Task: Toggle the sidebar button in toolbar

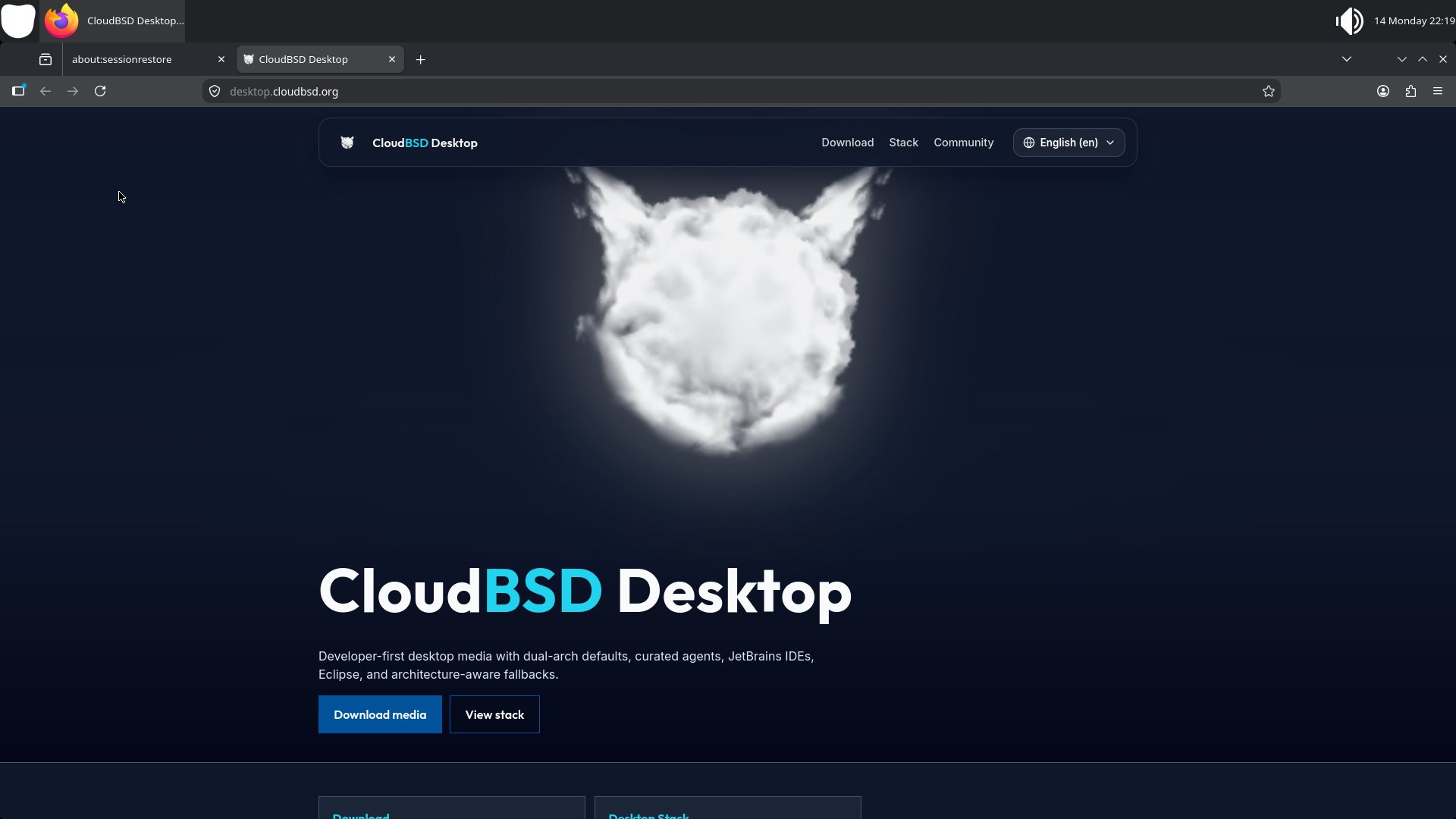Action: coord(19,91)
